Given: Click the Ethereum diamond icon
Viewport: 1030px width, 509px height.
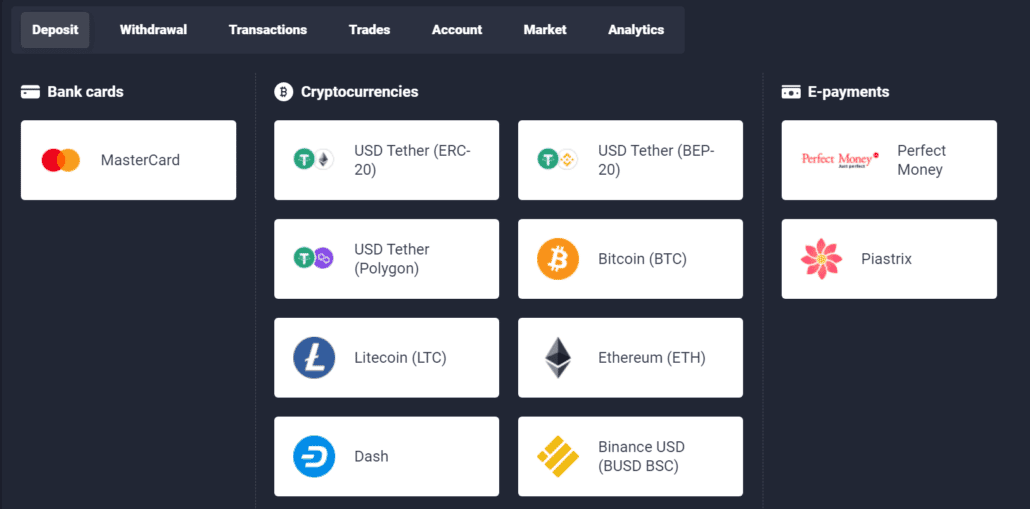Looking at the screenshot, I should [x=558, y=358].
